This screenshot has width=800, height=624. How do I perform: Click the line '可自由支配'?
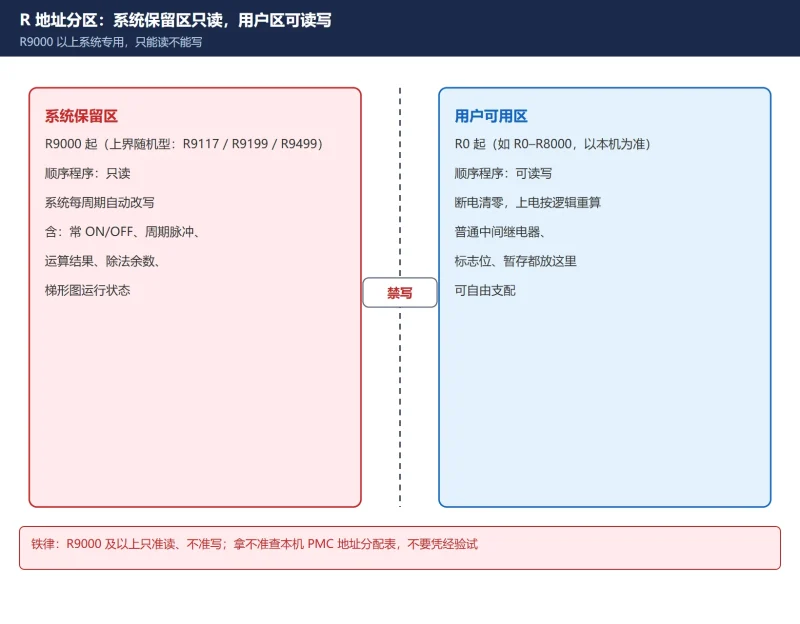point(485,290)
